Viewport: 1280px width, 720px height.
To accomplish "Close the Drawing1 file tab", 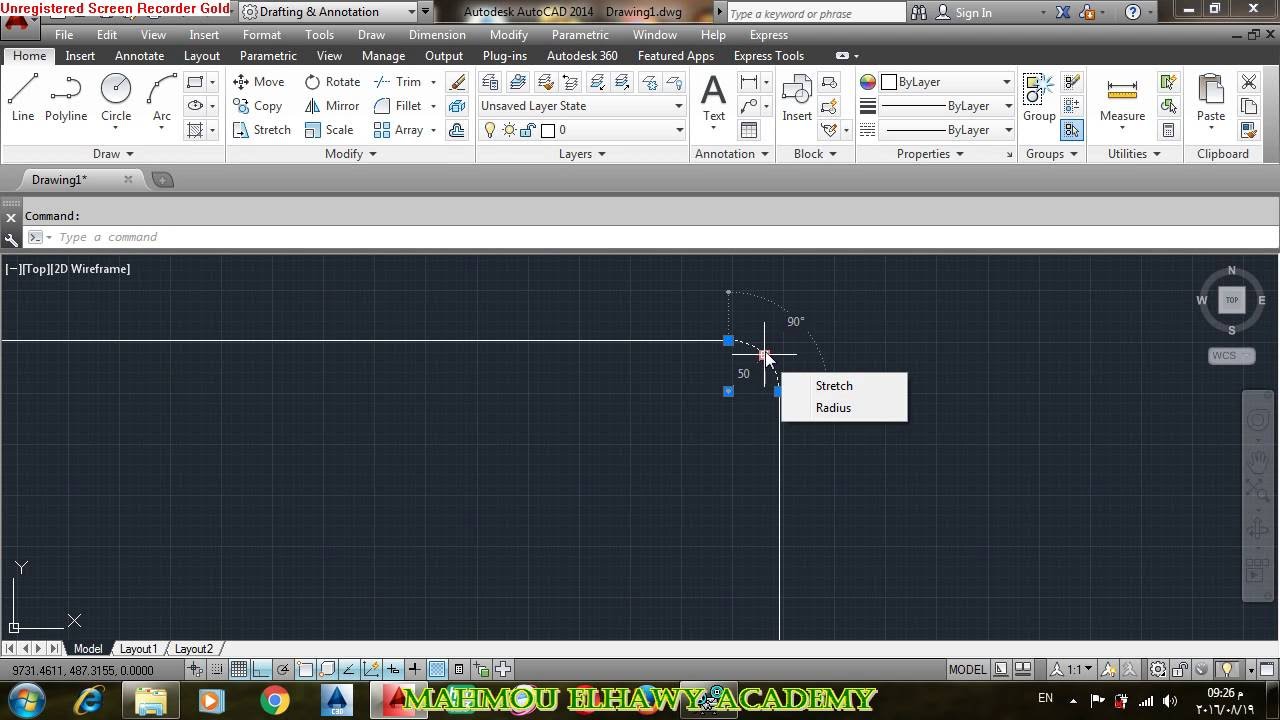I will [x=128, y=180].
